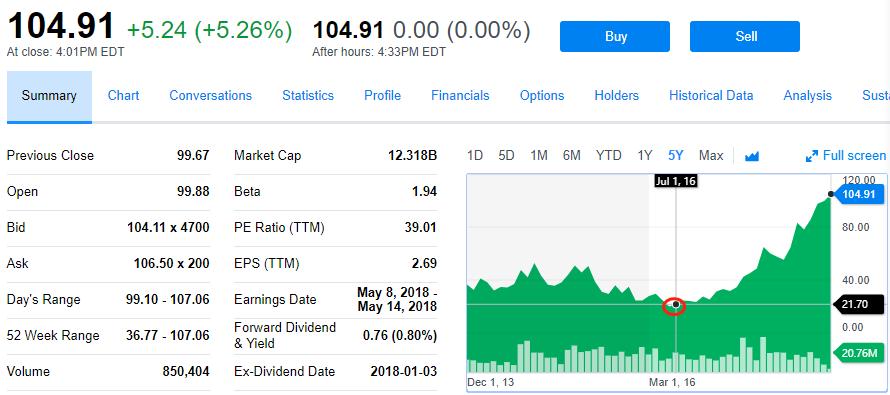Open the Chart tab

click(123, 96)
